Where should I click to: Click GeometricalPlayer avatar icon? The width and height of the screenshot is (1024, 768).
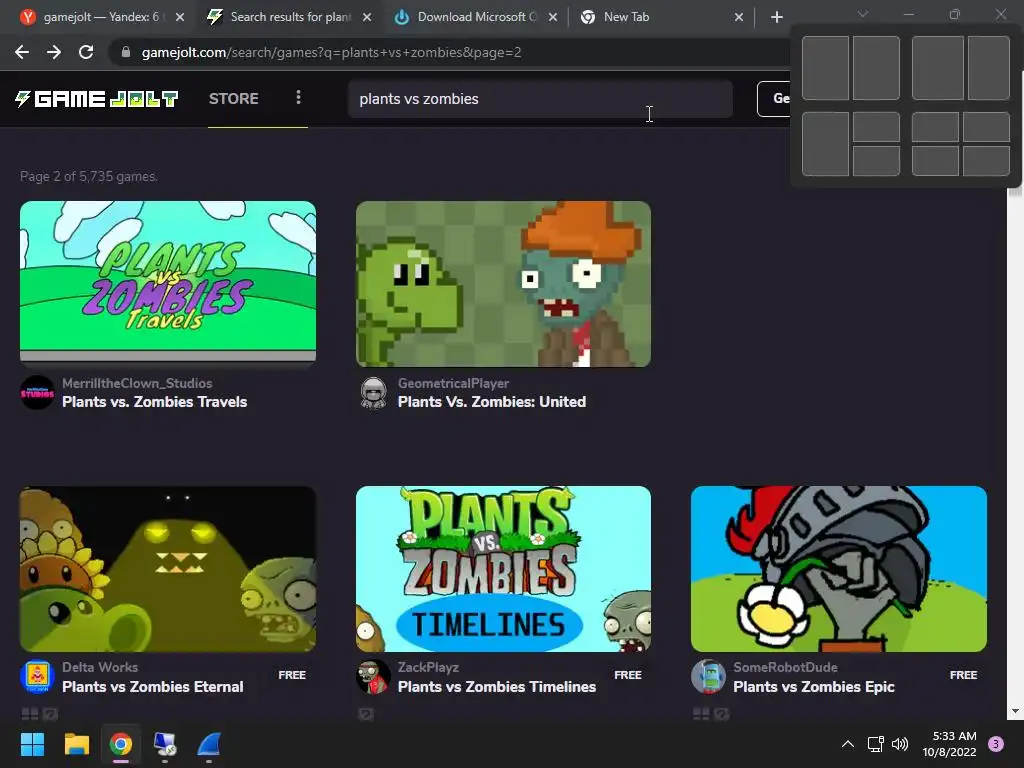[x=374, y=392]
